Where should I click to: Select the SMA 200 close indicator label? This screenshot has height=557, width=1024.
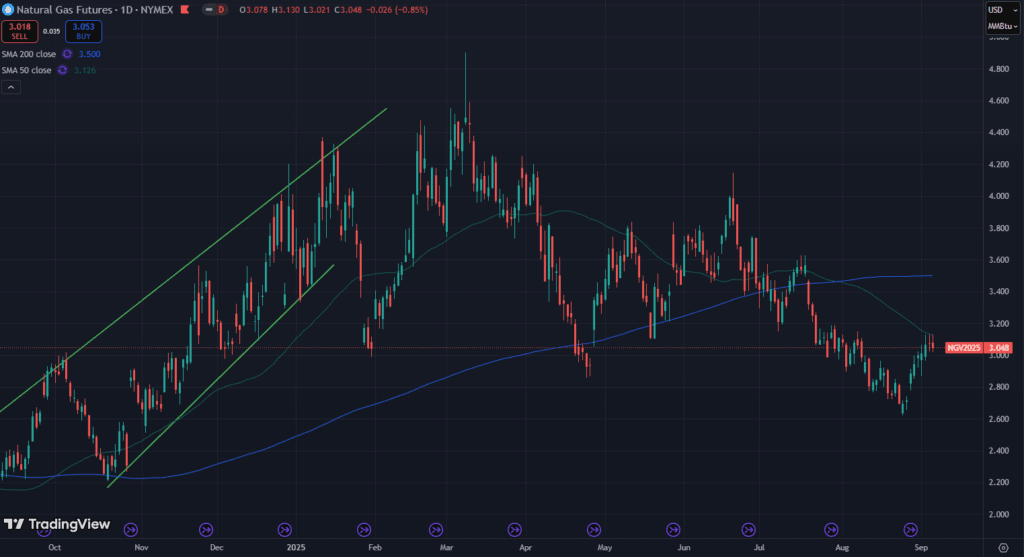27,54
